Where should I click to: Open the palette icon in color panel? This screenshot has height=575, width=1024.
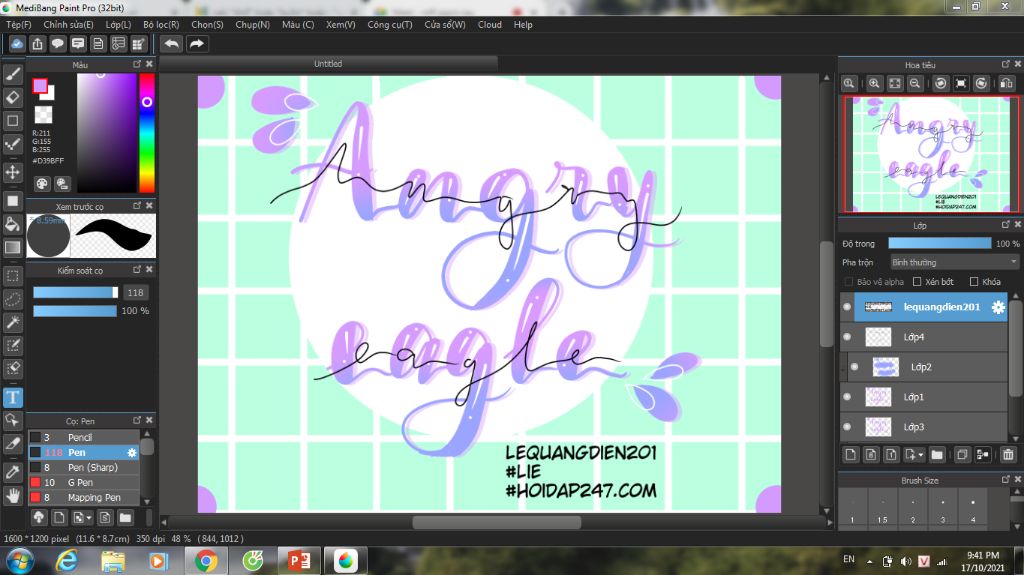(x=42, y=184)
